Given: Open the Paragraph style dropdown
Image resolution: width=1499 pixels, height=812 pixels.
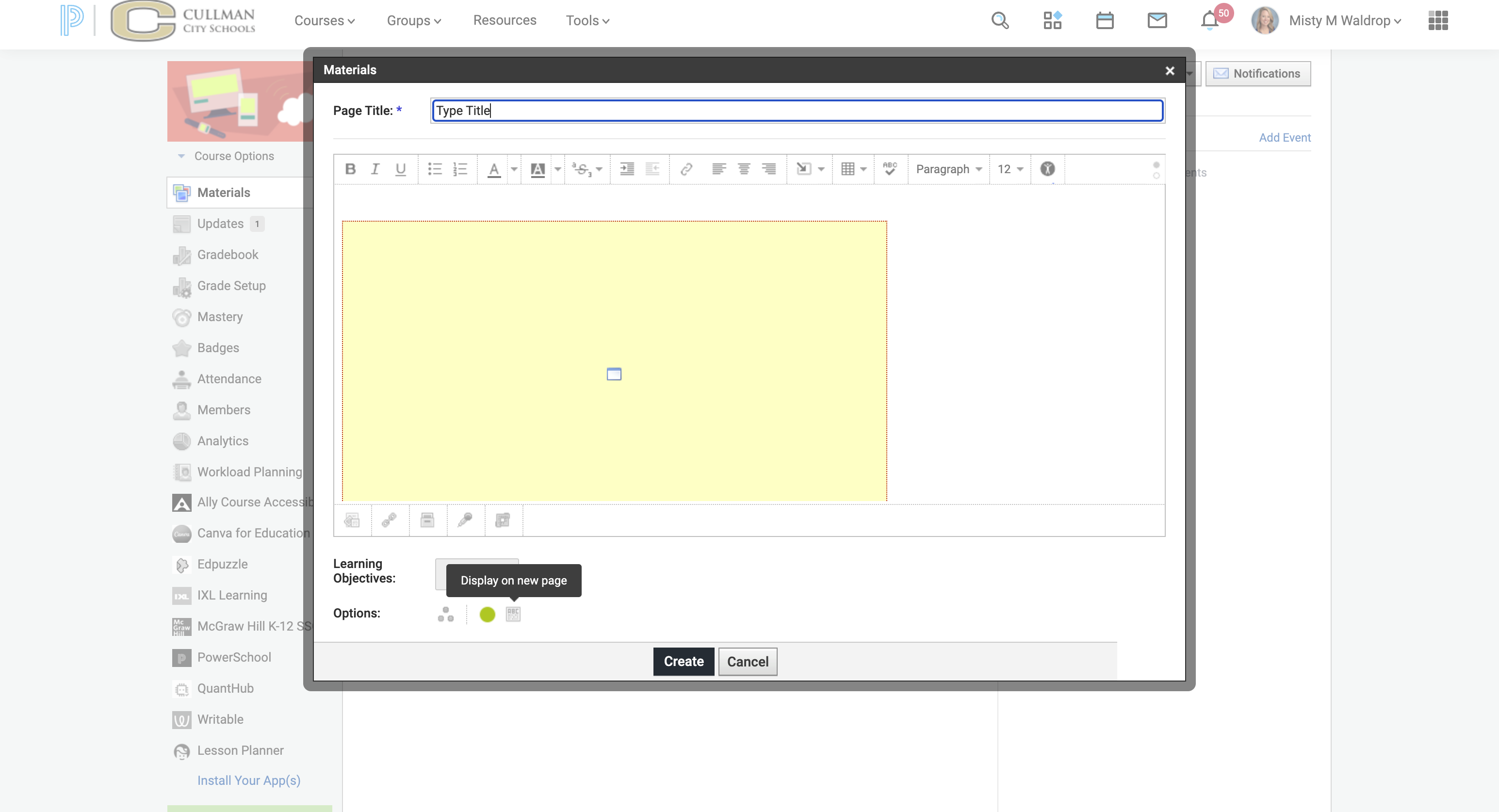Looking at the screenshot, I should coord(949,169).
